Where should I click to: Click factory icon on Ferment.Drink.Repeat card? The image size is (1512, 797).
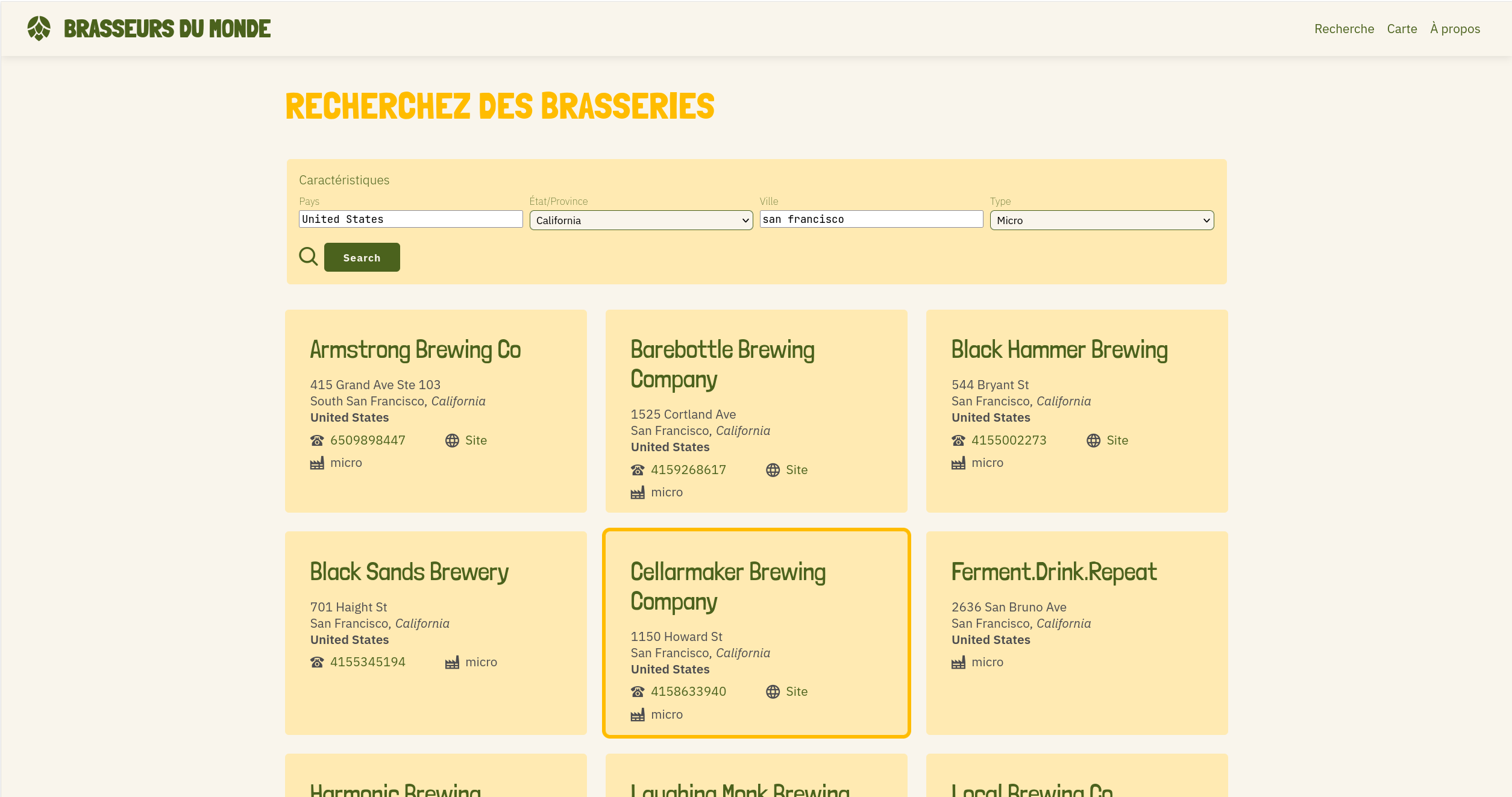click(x=958, y=663)
